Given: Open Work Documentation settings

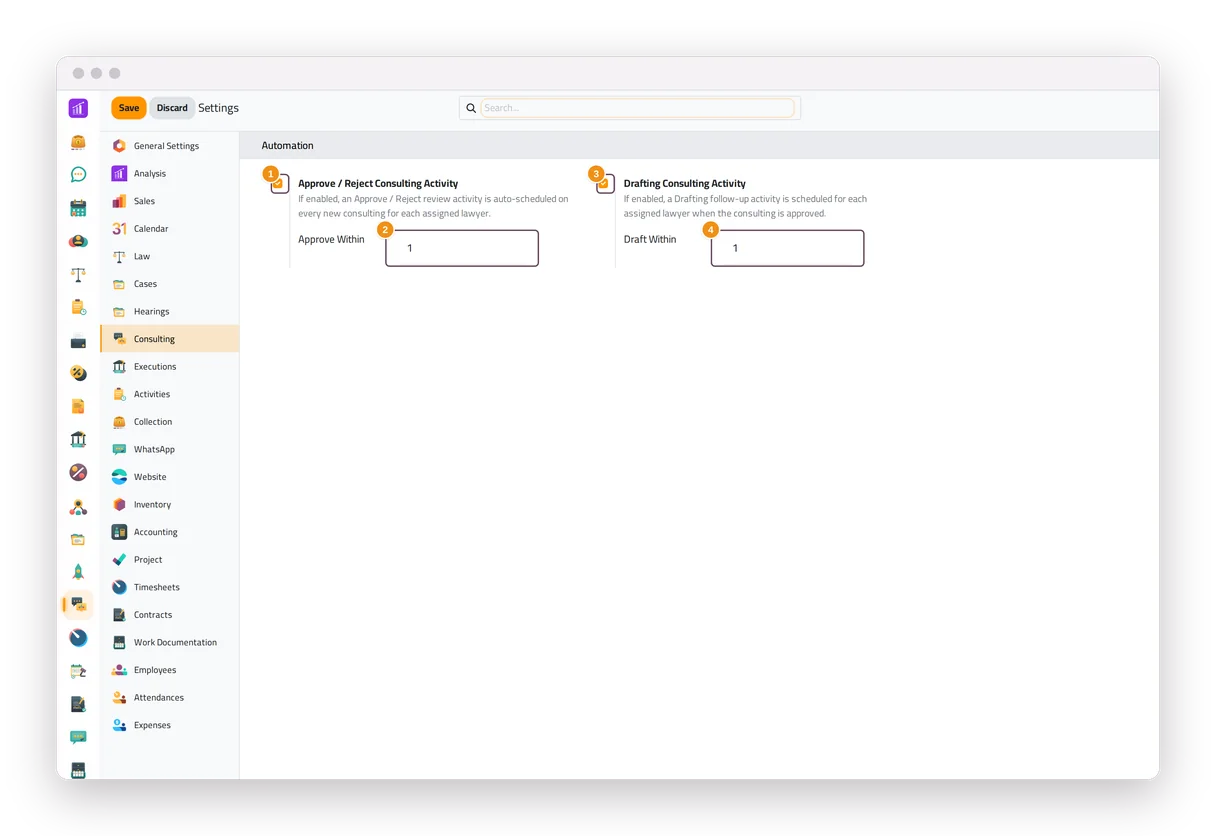Looking at the screenshot, I should pyautogui.click(x=170, y=643).
